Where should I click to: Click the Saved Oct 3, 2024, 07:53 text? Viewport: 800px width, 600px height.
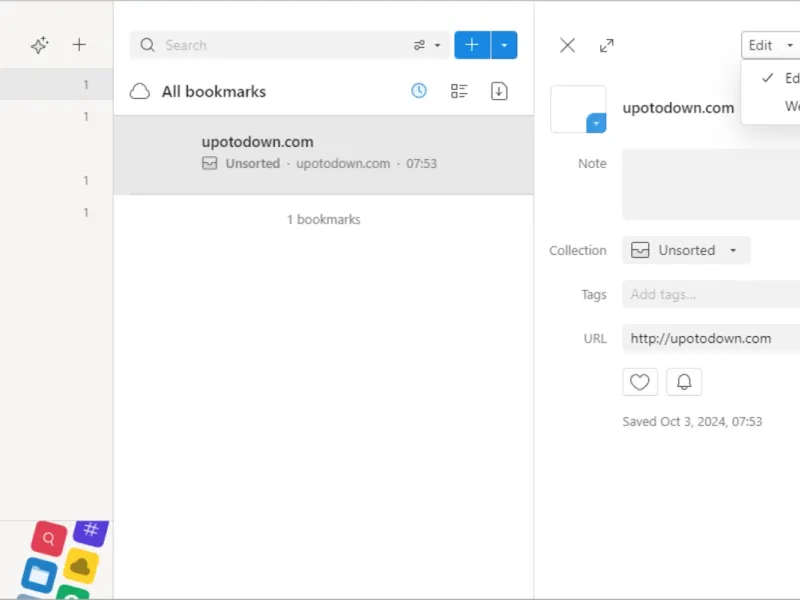[692, 421]
